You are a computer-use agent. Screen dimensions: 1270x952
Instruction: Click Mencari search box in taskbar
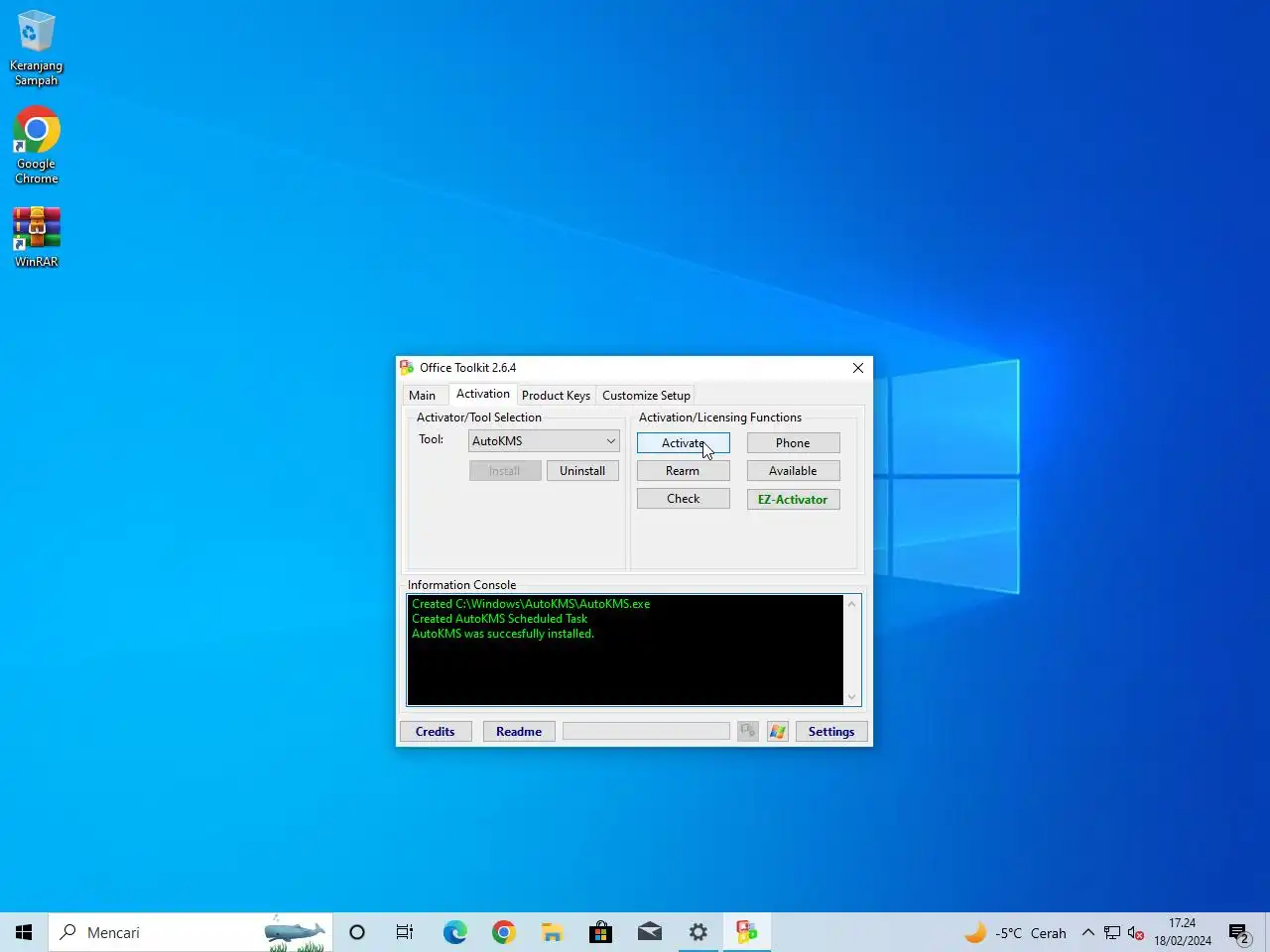point(190,932)
